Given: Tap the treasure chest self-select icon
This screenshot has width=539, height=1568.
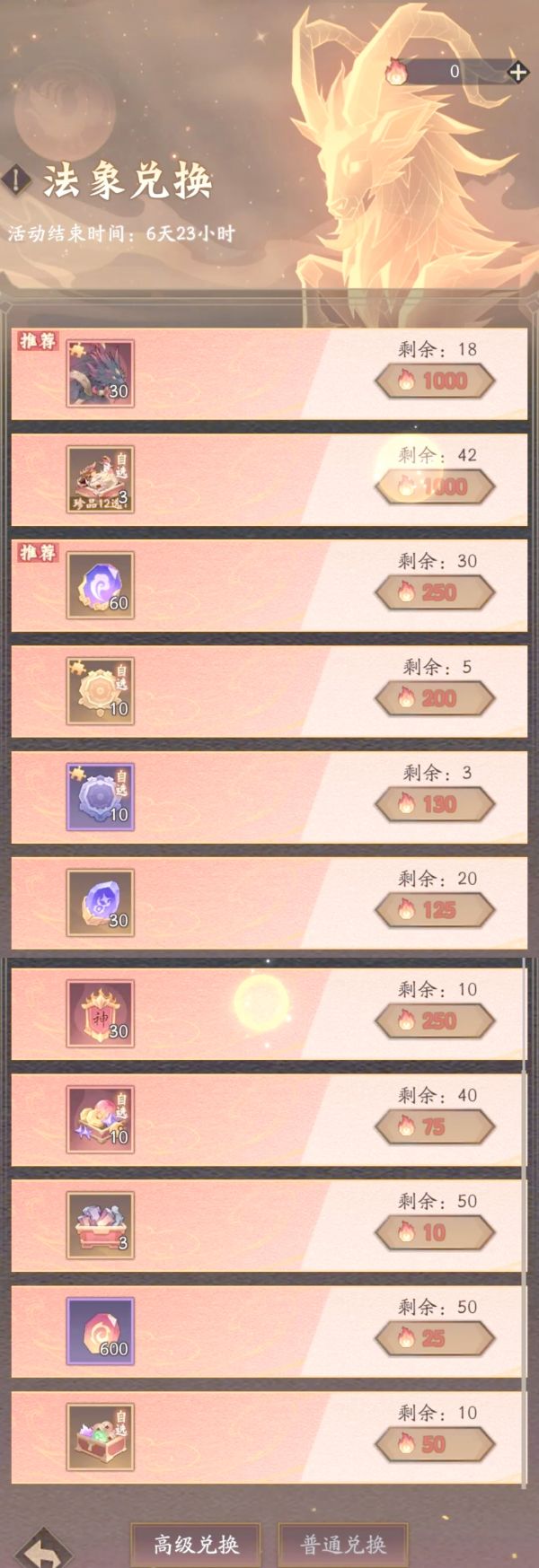Looking at the screenshot, I should point(101,1437).
